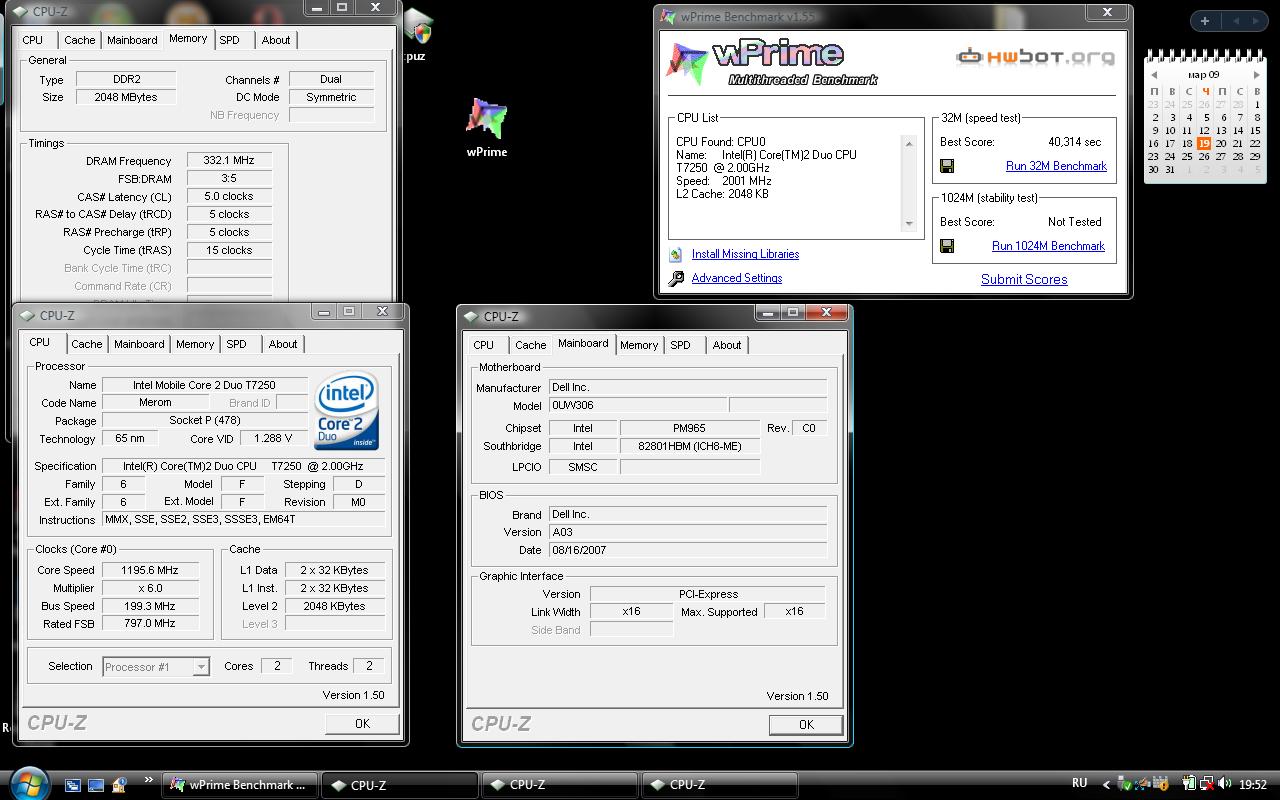Screen dimensions: 1280x800
Task: Click the wPrime Multithreaded Benchmark logo
Action: pos(773,63)
